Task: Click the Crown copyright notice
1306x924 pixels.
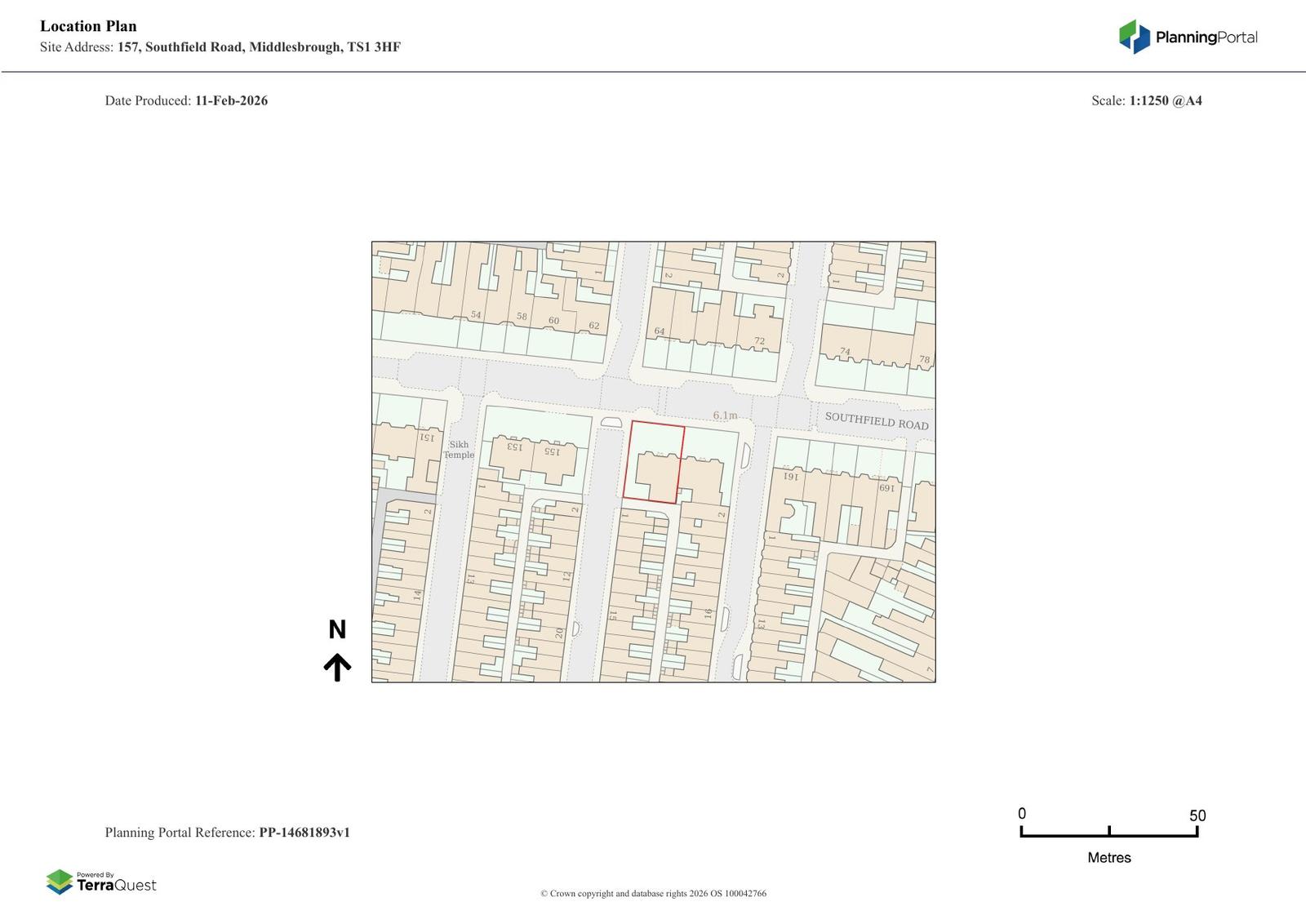Action: click(x=653, y=893)
